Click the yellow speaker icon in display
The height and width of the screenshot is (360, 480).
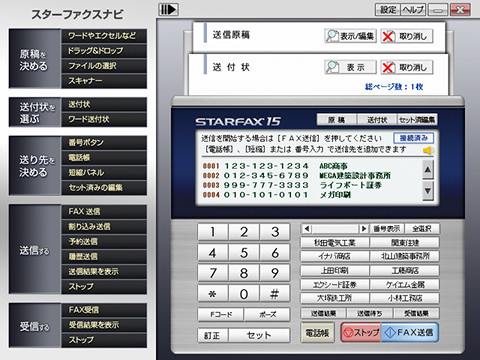click(x=428, y=151)
